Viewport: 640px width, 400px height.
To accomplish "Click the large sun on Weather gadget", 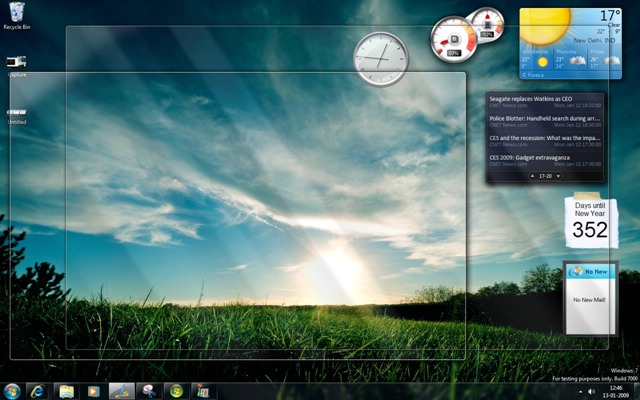I will click(x=545, y=27).
